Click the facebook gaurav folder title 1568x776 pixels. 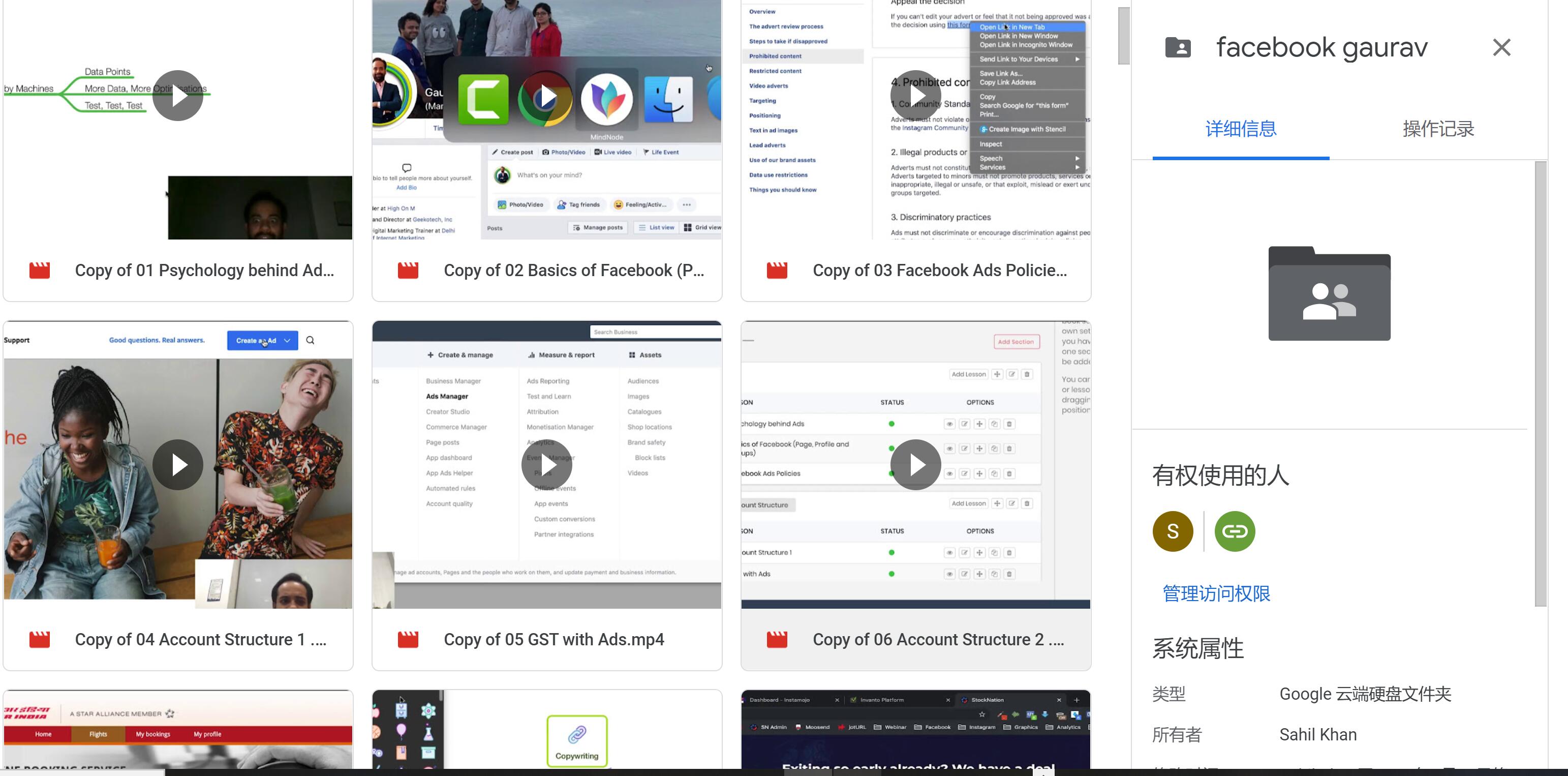coord(1321,47)
